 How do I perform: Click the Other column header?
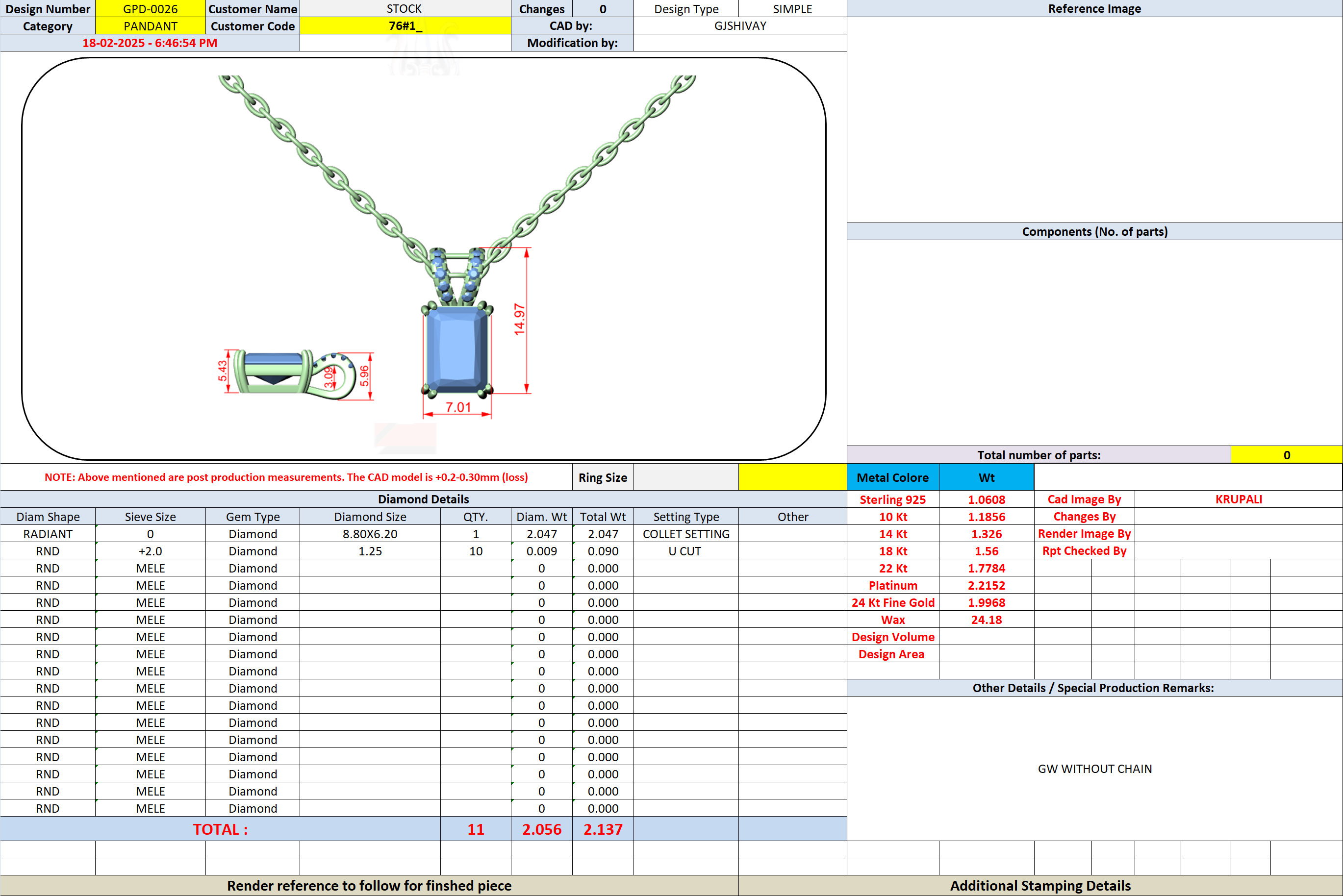793,517
